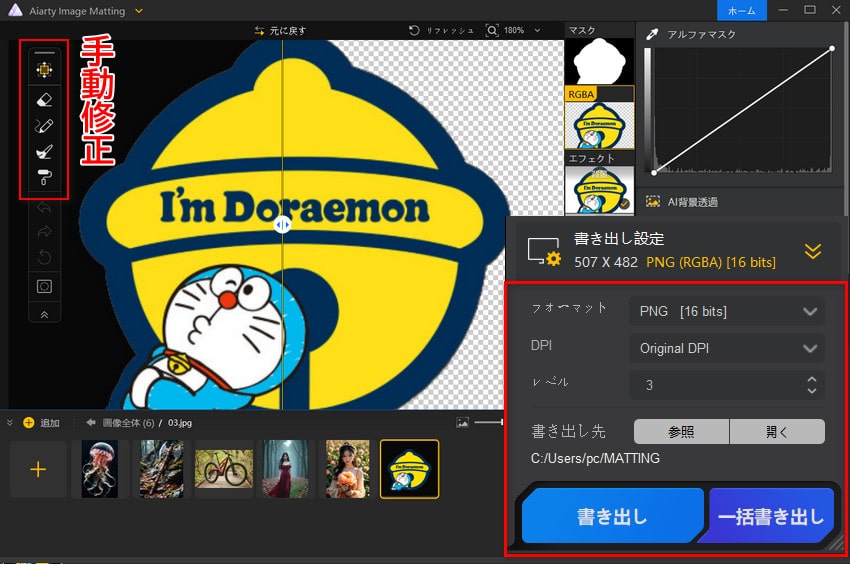The width and height of the screenshot is (850, 564).
Task: Click the 開く open folder button
Action: [x=777, y=432]
